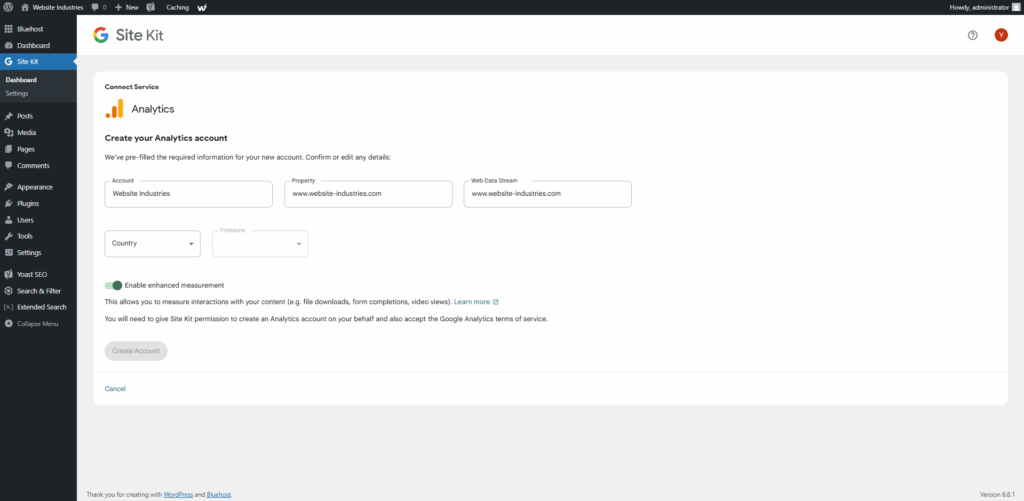Open Appearance in the sidebar
The width and height of the screenshot is (1024, 501).
(34, 187)
